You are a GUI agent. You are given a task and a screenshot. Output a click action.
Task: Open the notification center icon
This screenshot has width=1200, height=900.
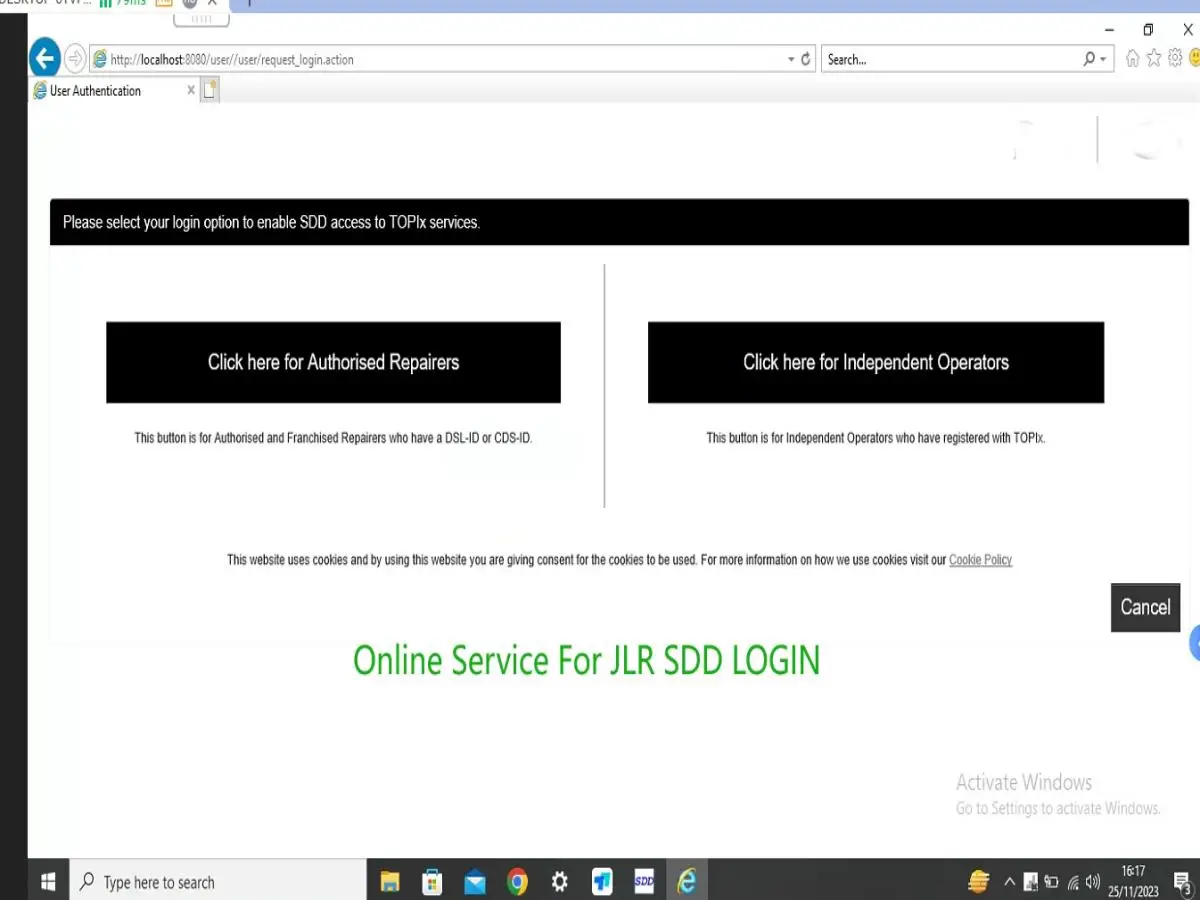click(x=1181, y=882)
